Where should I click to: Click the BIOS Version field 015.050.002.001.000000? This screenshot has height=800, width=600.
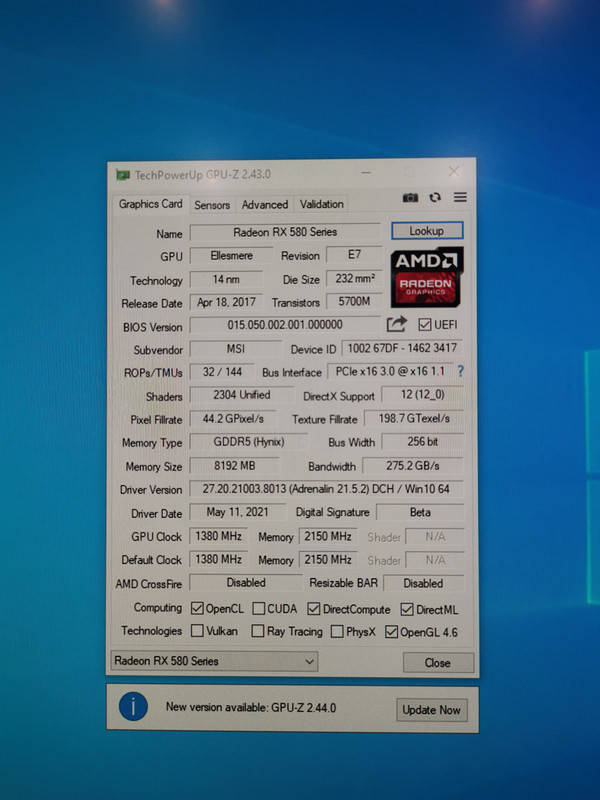[x=285, y=324]
